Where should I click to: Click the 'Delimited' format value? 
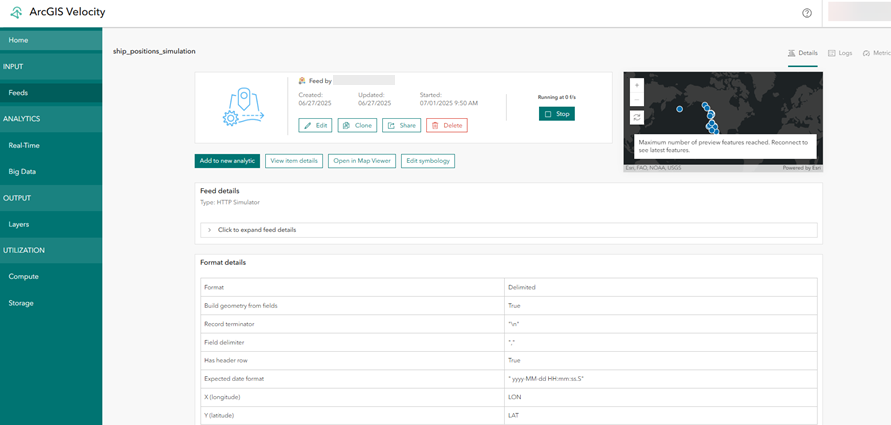point(522,288)
